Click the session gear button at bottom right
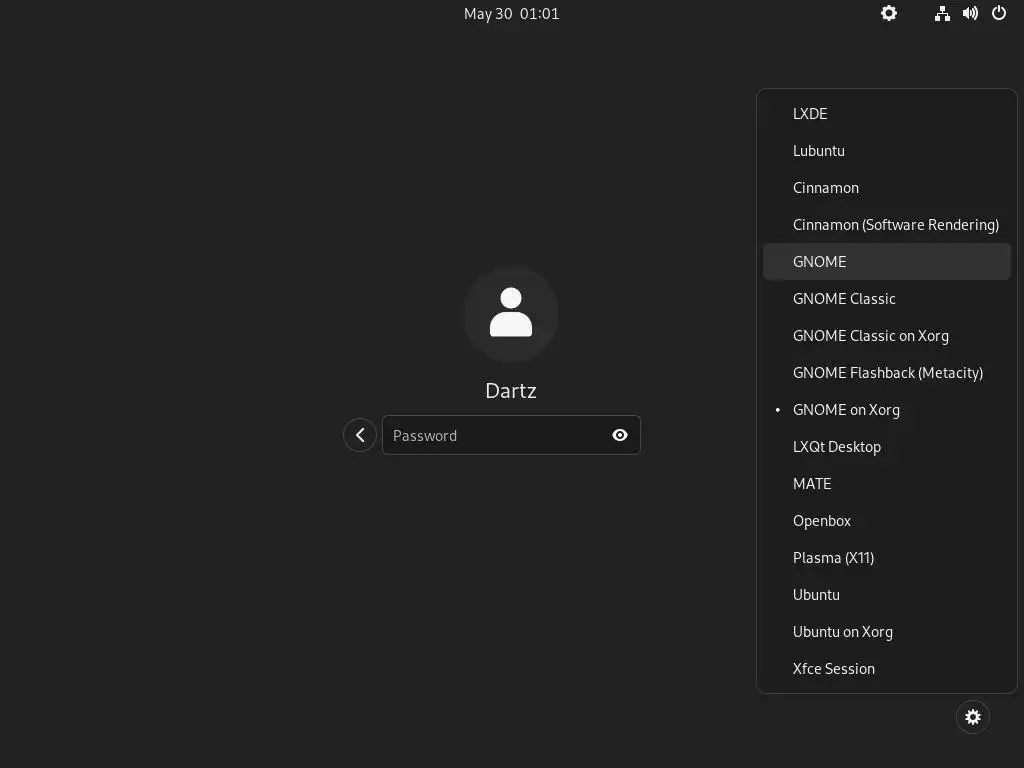Image resolution: width=1024 pixels, height=768 pixels. pyautogui.click(x=972, y=717)
